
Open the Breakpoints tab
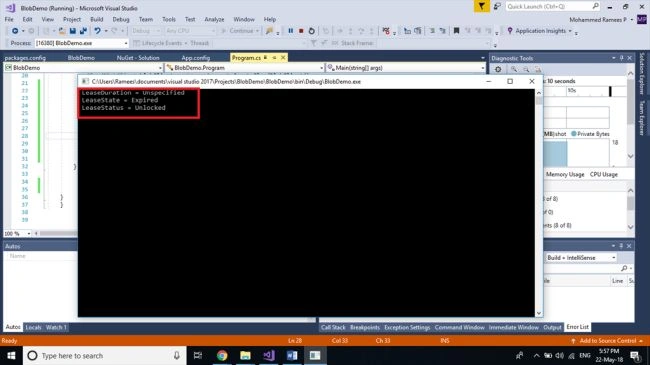365,327
